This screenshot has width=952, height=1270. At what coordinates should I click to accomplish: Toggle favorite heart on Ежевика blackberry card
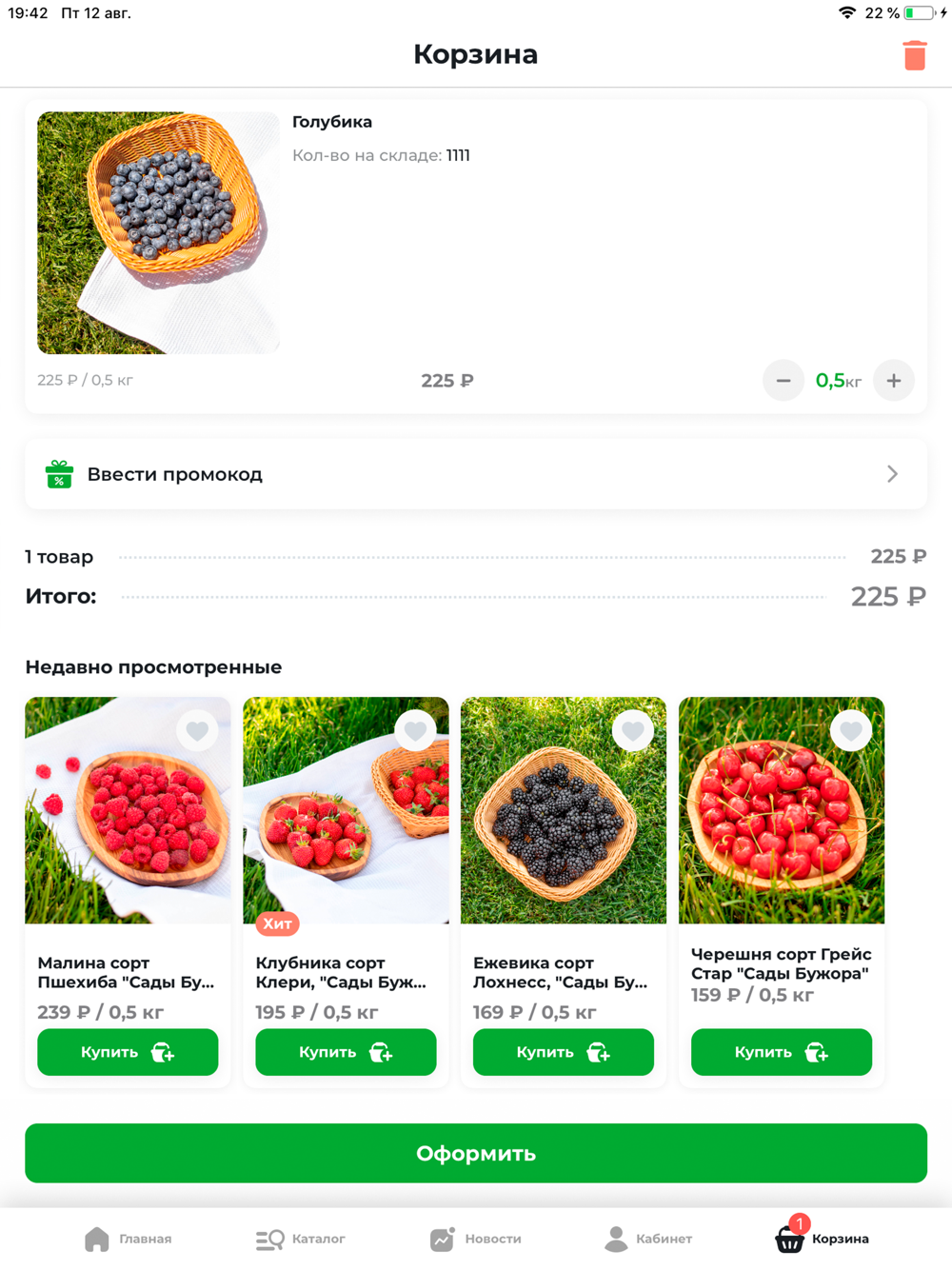[633, 731]
